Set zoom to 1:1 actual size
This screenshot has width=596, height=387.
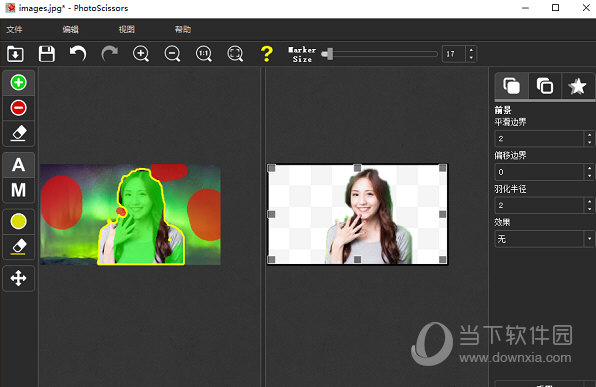204,54
